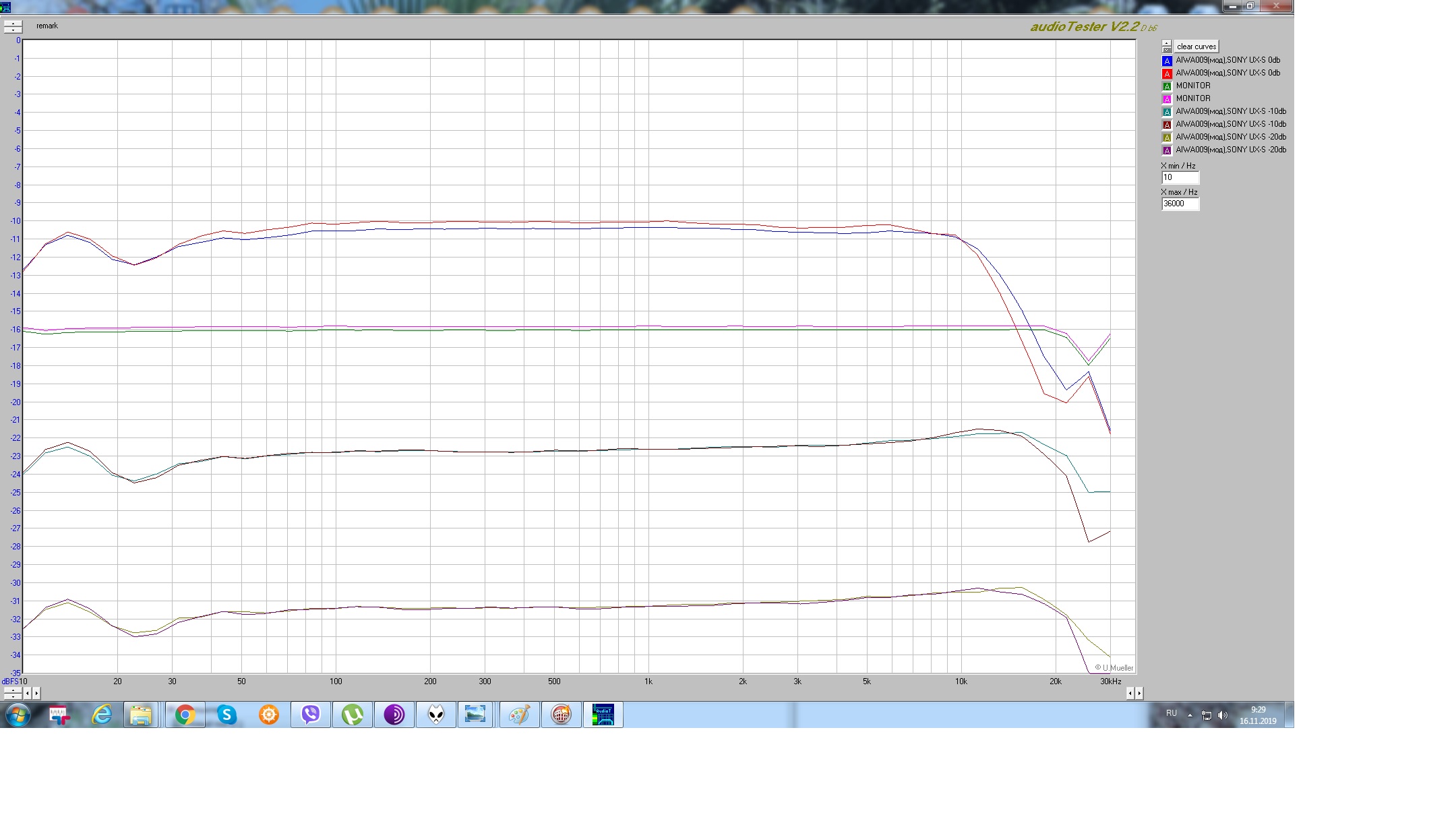Toggle the teal AIWA009 -10db curve marker

coord(1167,112)
